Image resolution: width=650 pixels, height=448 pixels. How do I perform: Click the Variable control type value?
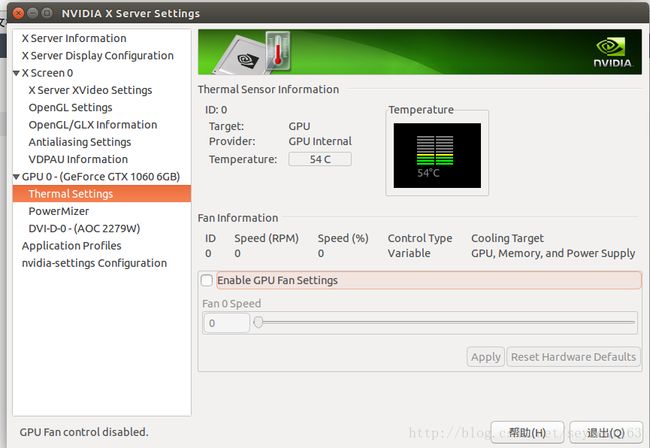(409, 253)
